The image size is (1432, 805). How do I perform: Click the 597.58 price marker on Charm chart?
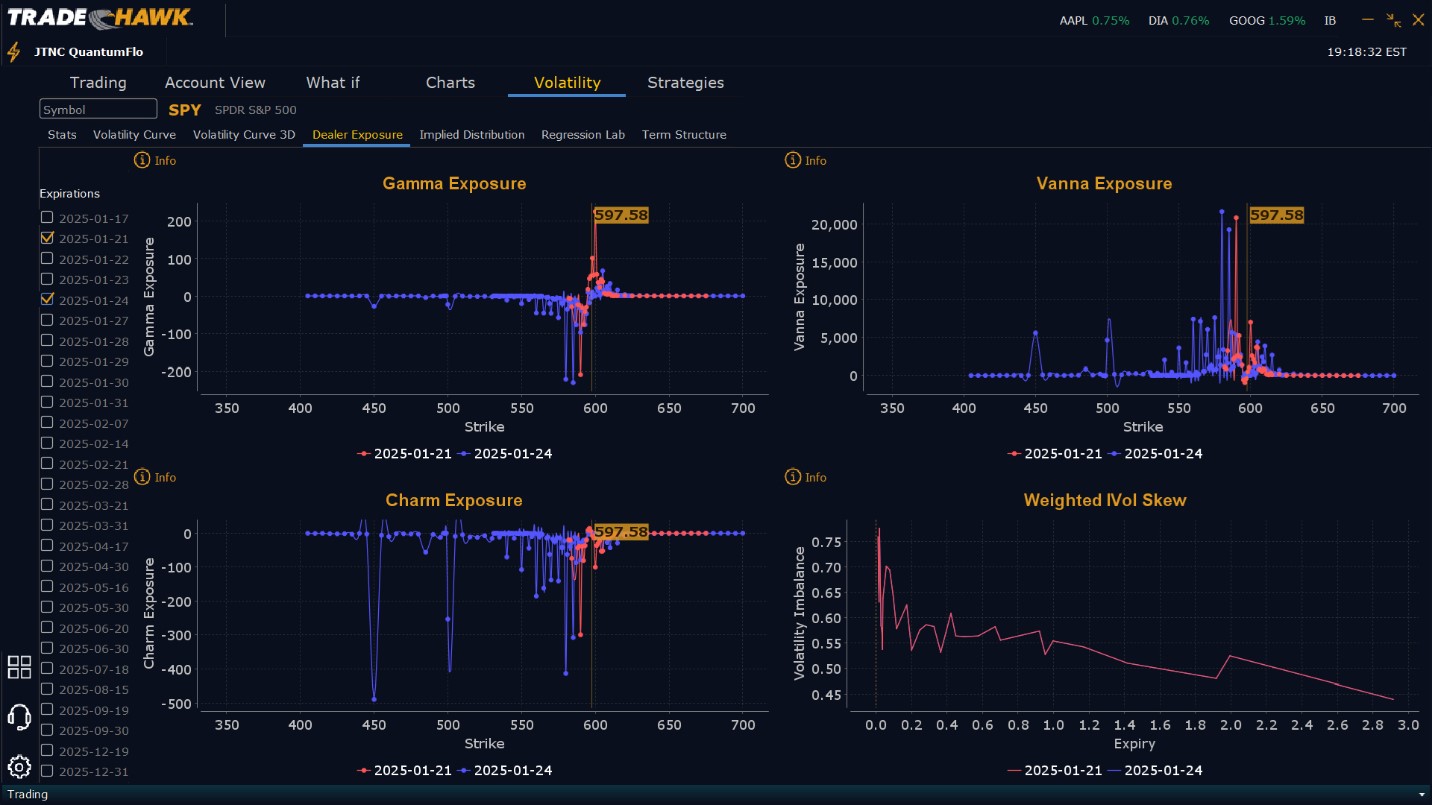pos(621,532)
